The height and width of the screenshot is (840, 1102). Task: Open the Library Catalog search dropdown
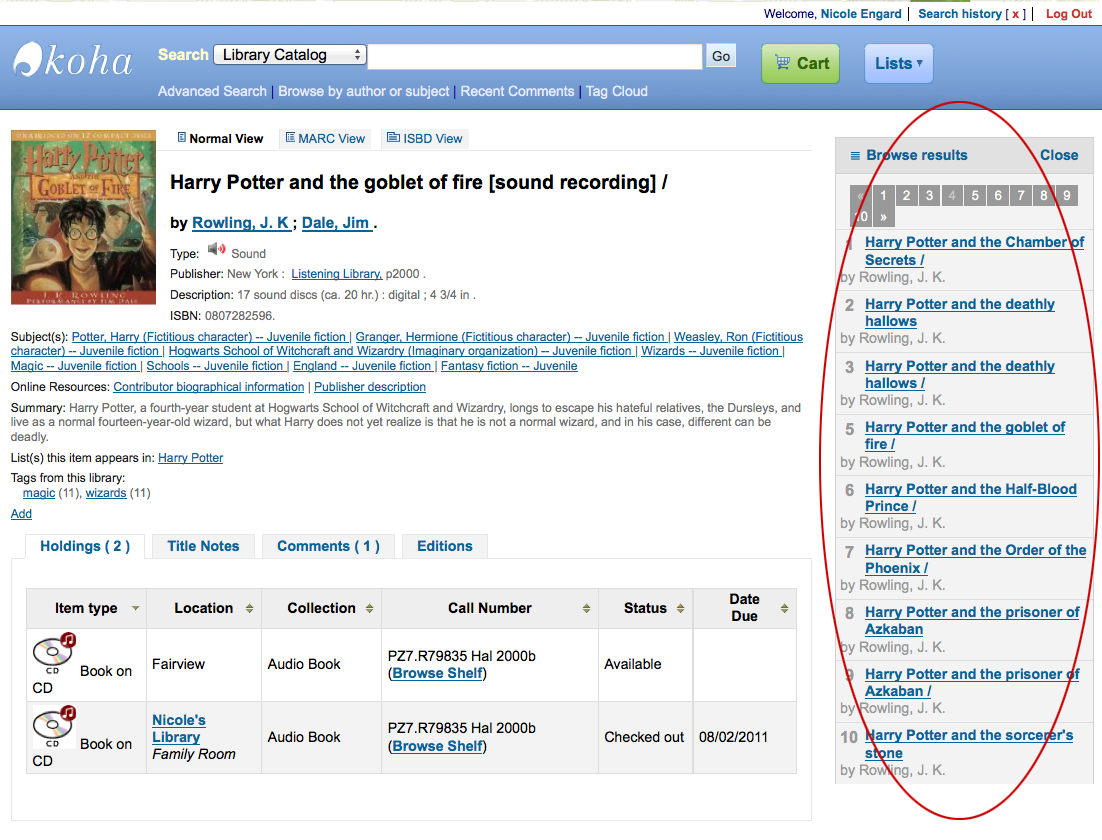(x=290, y=55)
